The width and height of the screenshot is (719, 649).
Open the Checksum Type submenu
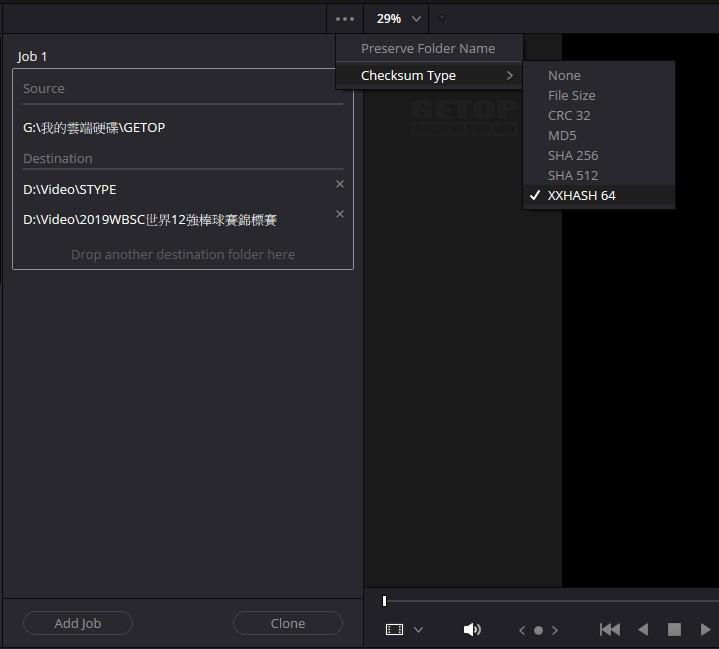pos(429,76)
